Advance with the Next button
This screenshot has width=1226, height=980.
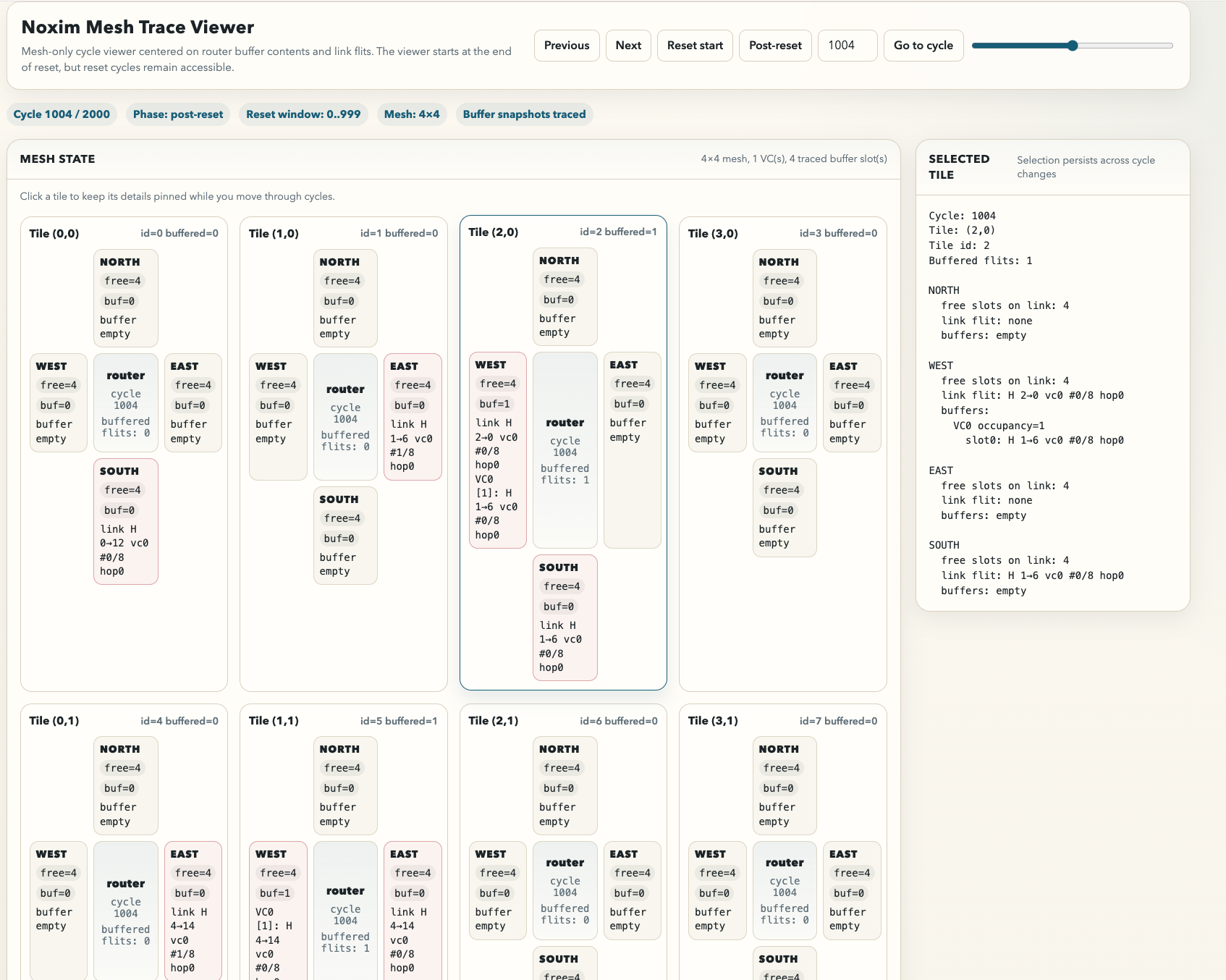click(x=628, y=46)
